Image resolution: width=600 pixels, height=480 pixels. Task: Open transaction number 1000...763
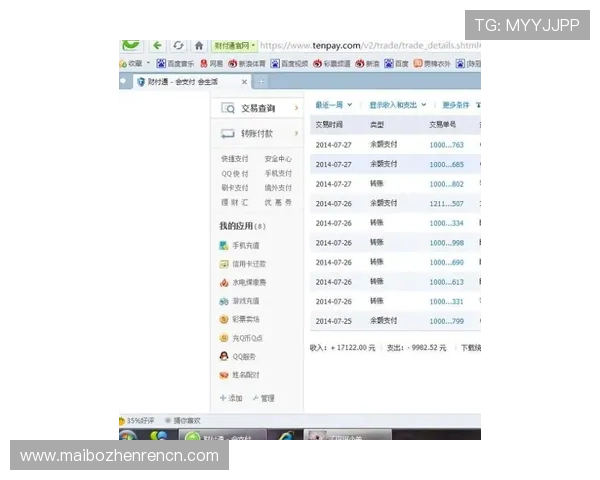(x=447, y=145)
